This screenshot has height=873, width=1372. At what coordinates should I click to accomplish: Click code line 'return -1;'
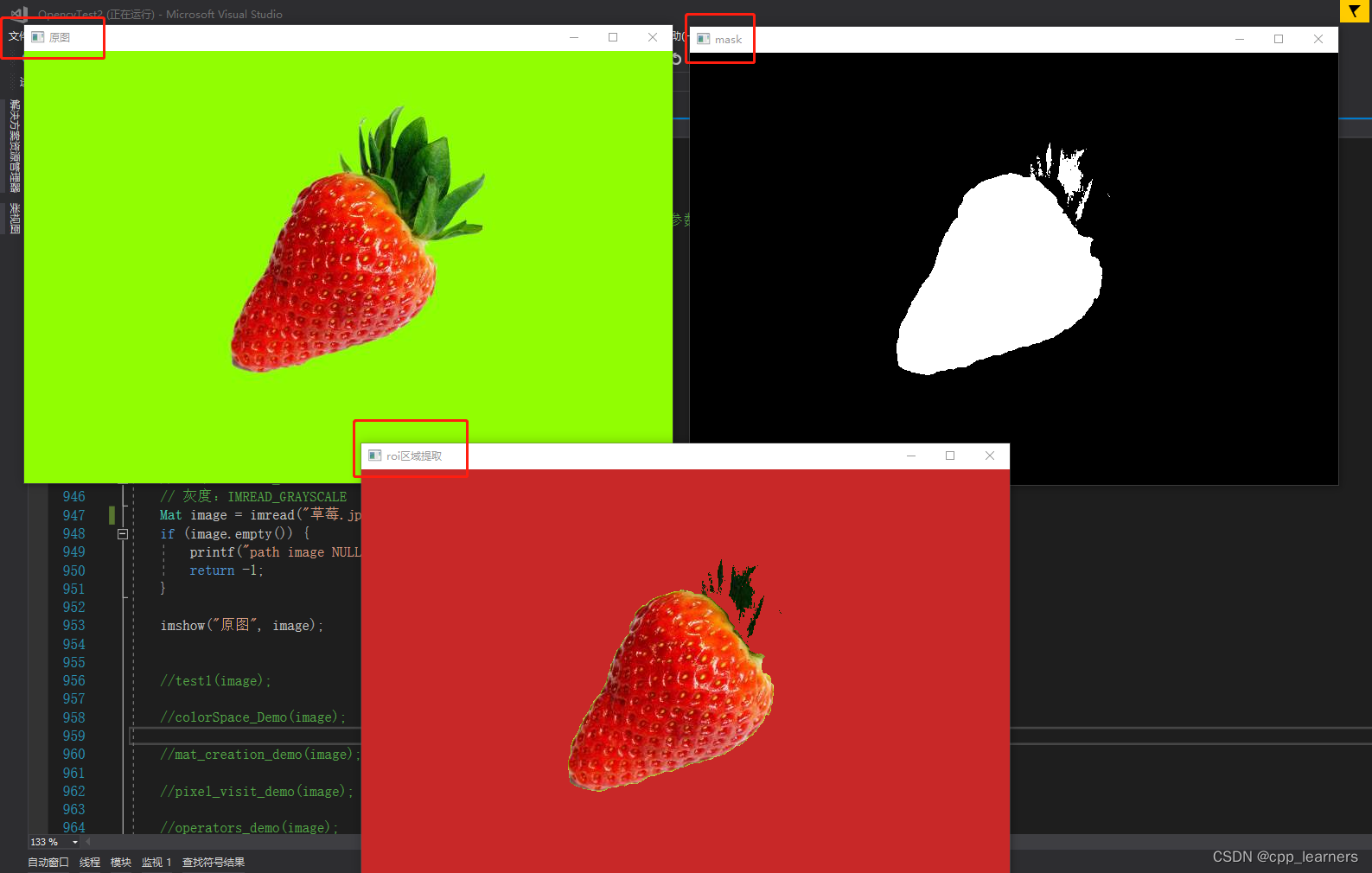click(227, 570)
